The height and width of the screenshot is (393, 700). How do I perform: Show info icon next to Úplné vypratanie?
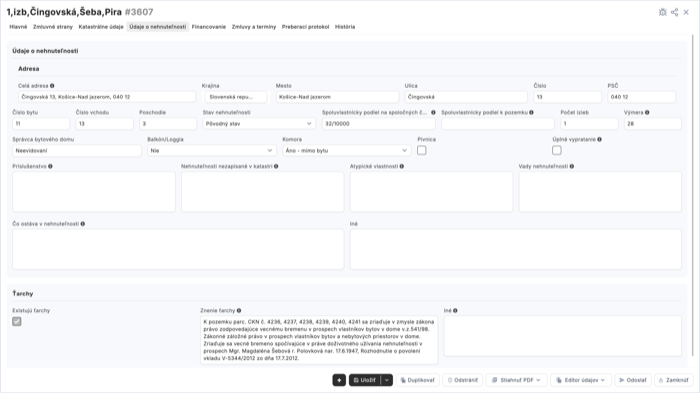click(x=599, y=139)
